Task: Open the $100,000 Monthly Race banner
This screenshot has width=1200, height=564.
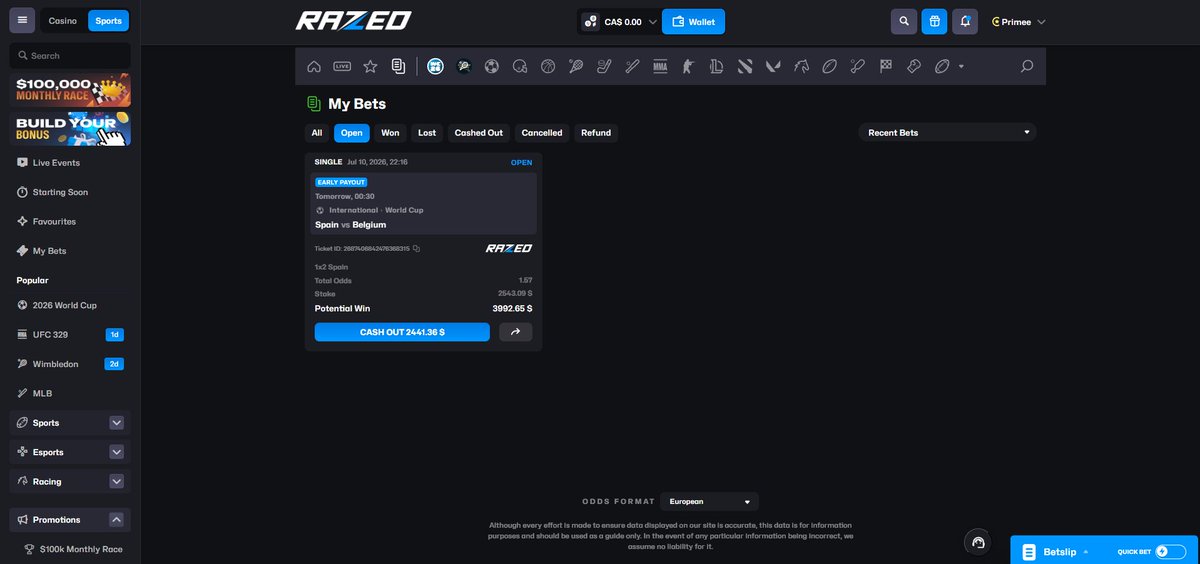Action: pyautogui.click(x=70, y=90)
